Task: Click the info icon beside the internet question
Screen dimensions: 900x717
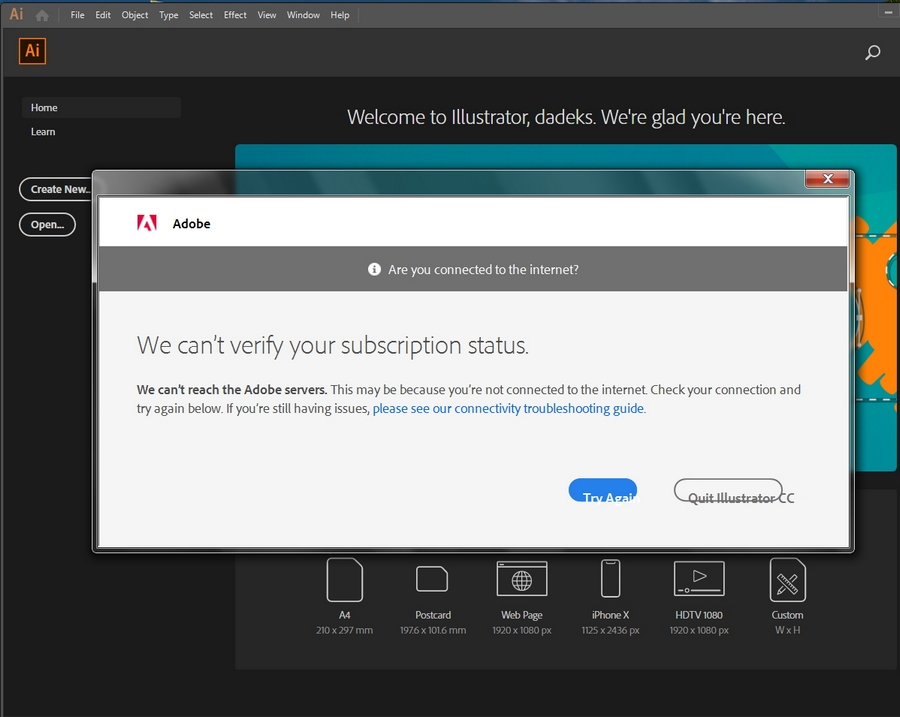Action: (374, 269)
